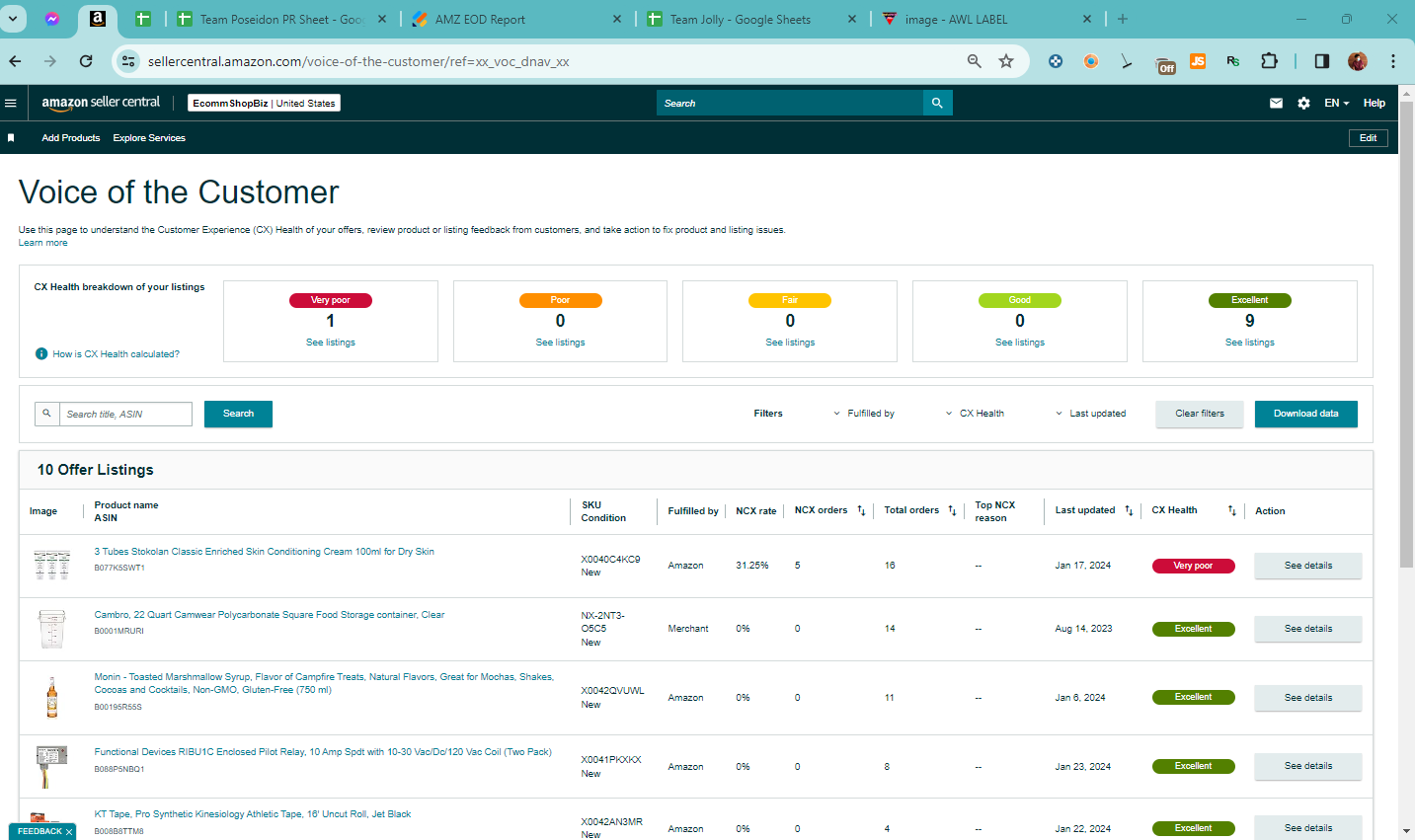Focus the Search title, ASIN input field

[x=125, y=414]
